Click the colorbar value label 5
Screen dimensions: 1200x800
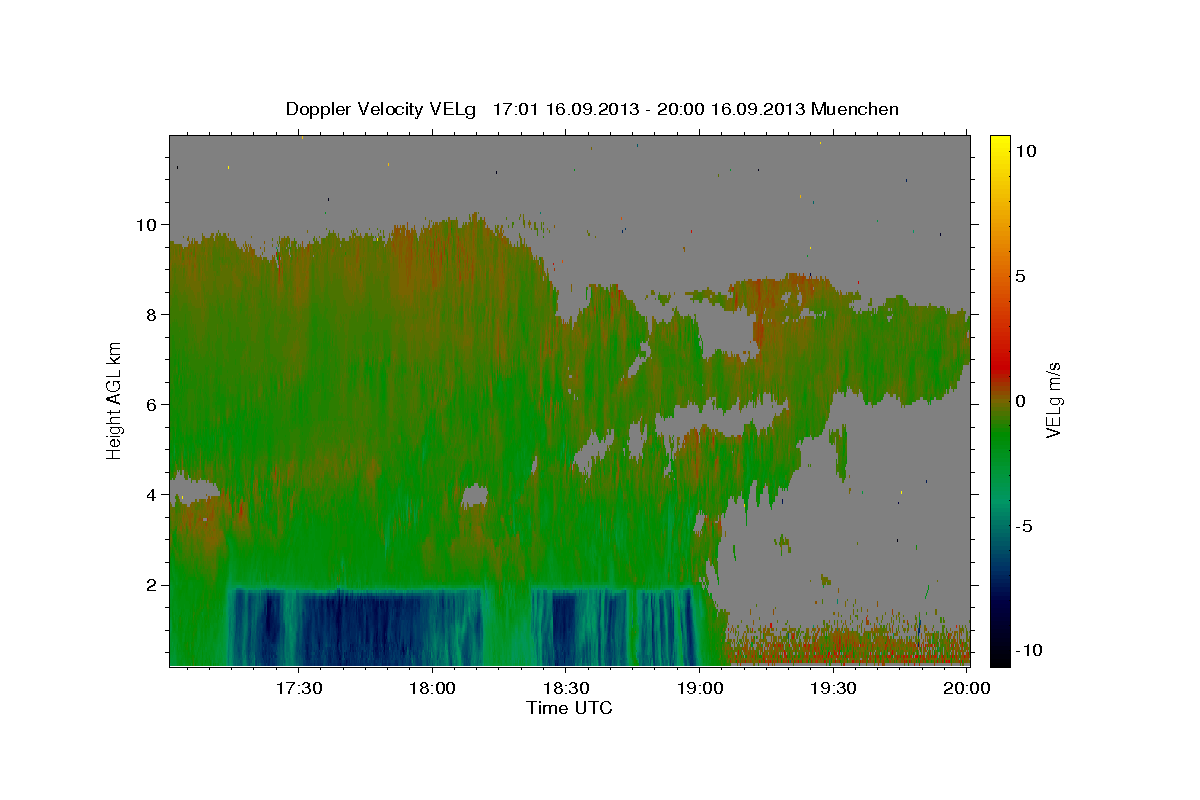(1020, 276)
